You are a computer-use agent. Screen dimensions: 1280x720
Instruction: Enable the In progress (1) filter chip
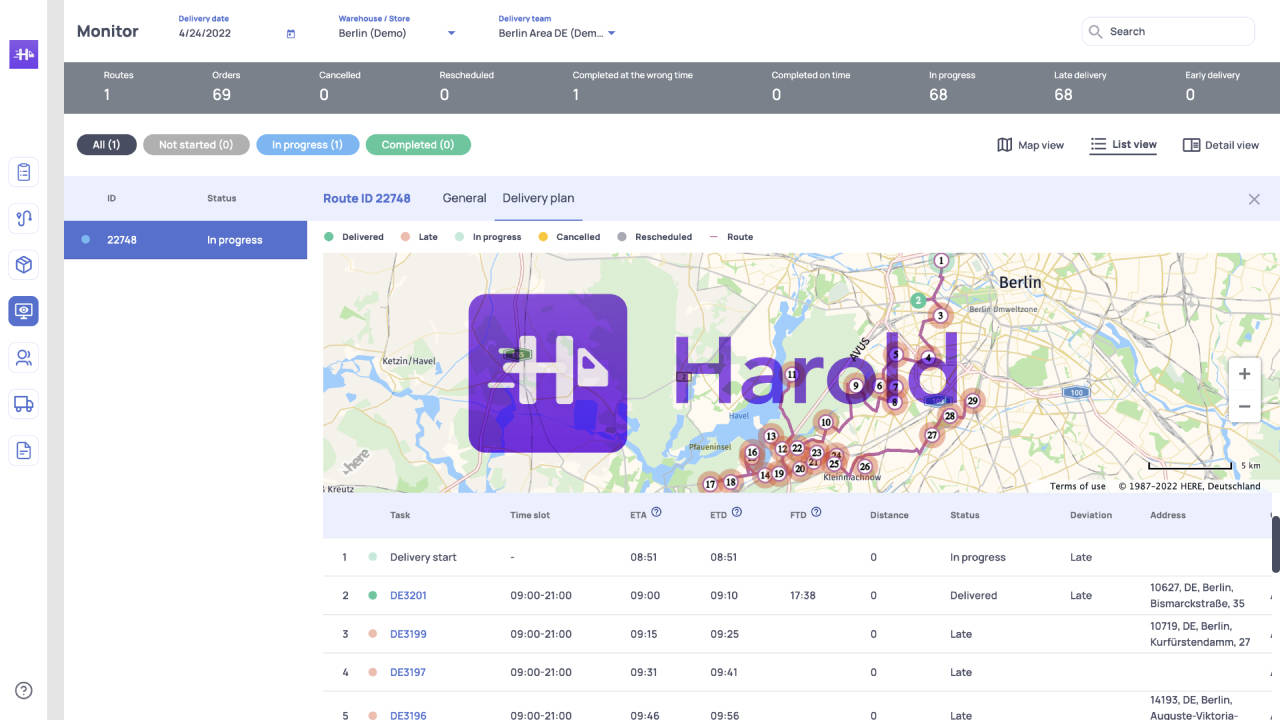[307, 144]
